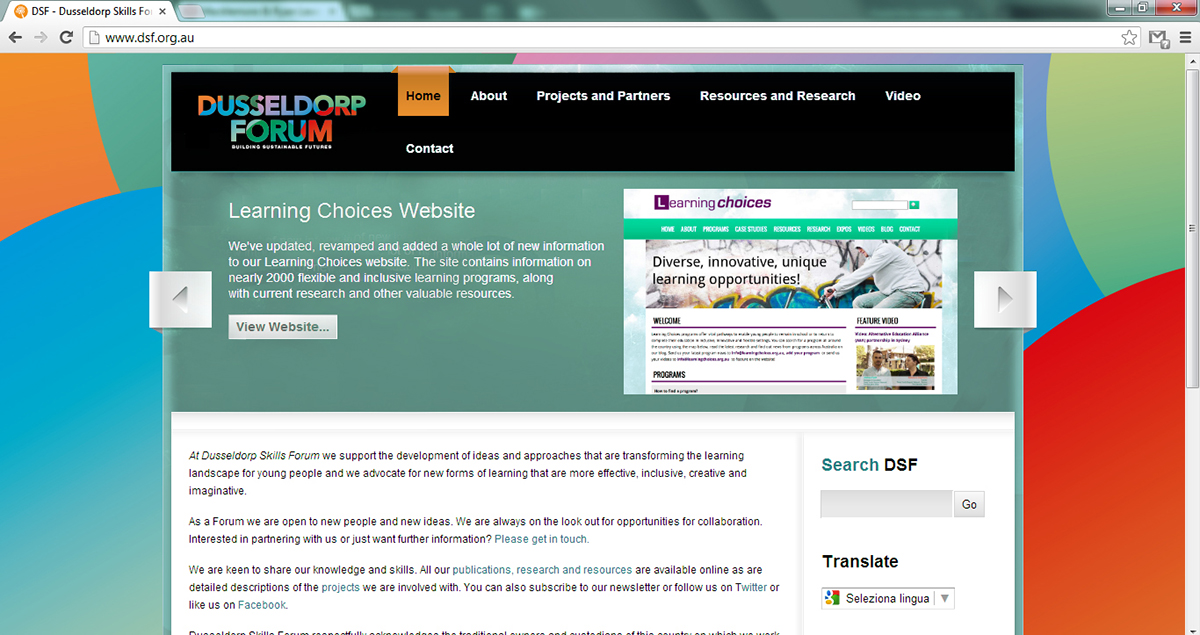Open the Chrome menu hamburger icon

click(x=1185, y=38)
